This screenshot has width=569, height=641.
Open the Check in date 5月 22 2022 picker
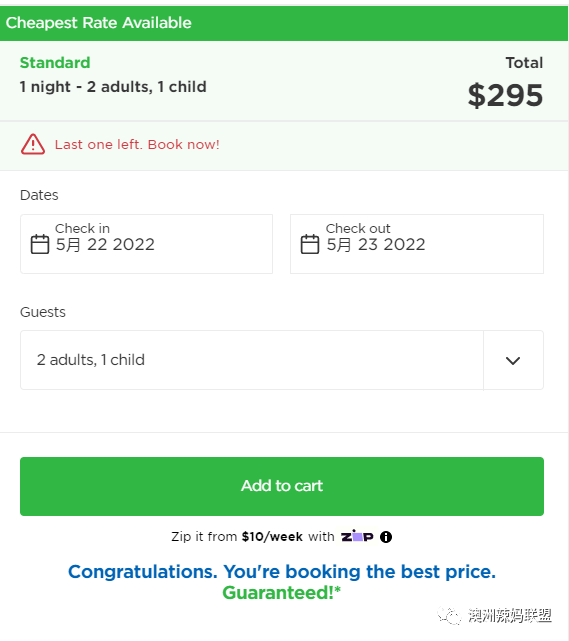[146, 244]
